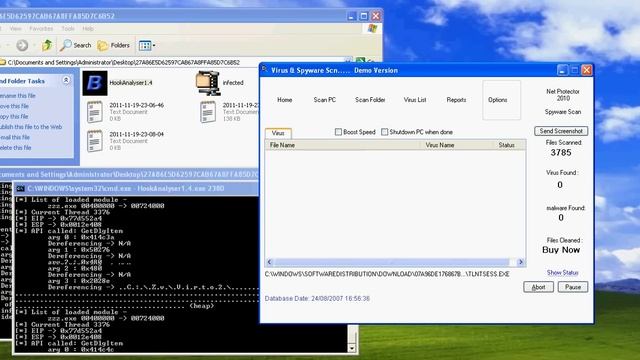Screen dimensions: 640x360
Task: Click the Spyware Scan label
Action: [x=562, y=112]
